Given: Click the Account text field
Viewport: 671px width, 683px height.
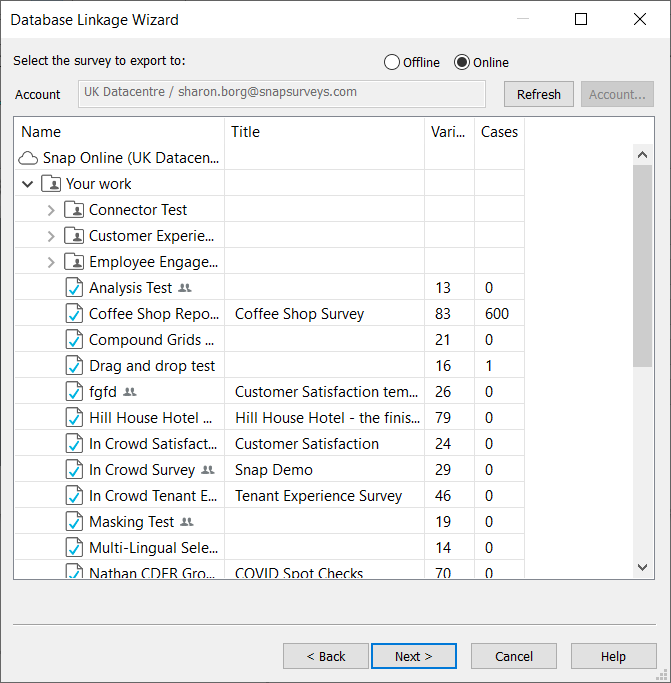Looking at the screenshot, I should (x=282, y=94).
